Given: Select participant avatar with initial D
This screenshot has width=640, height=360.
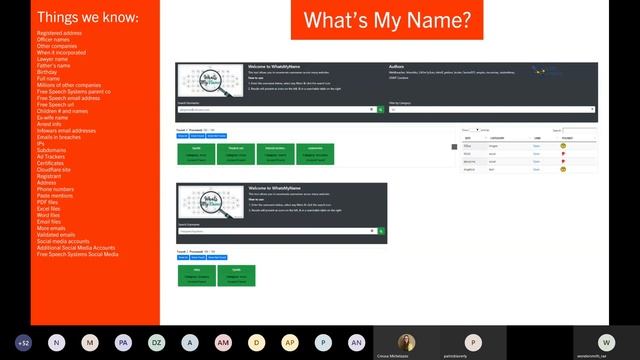Looking at the screenshot, I should point(256,343).
